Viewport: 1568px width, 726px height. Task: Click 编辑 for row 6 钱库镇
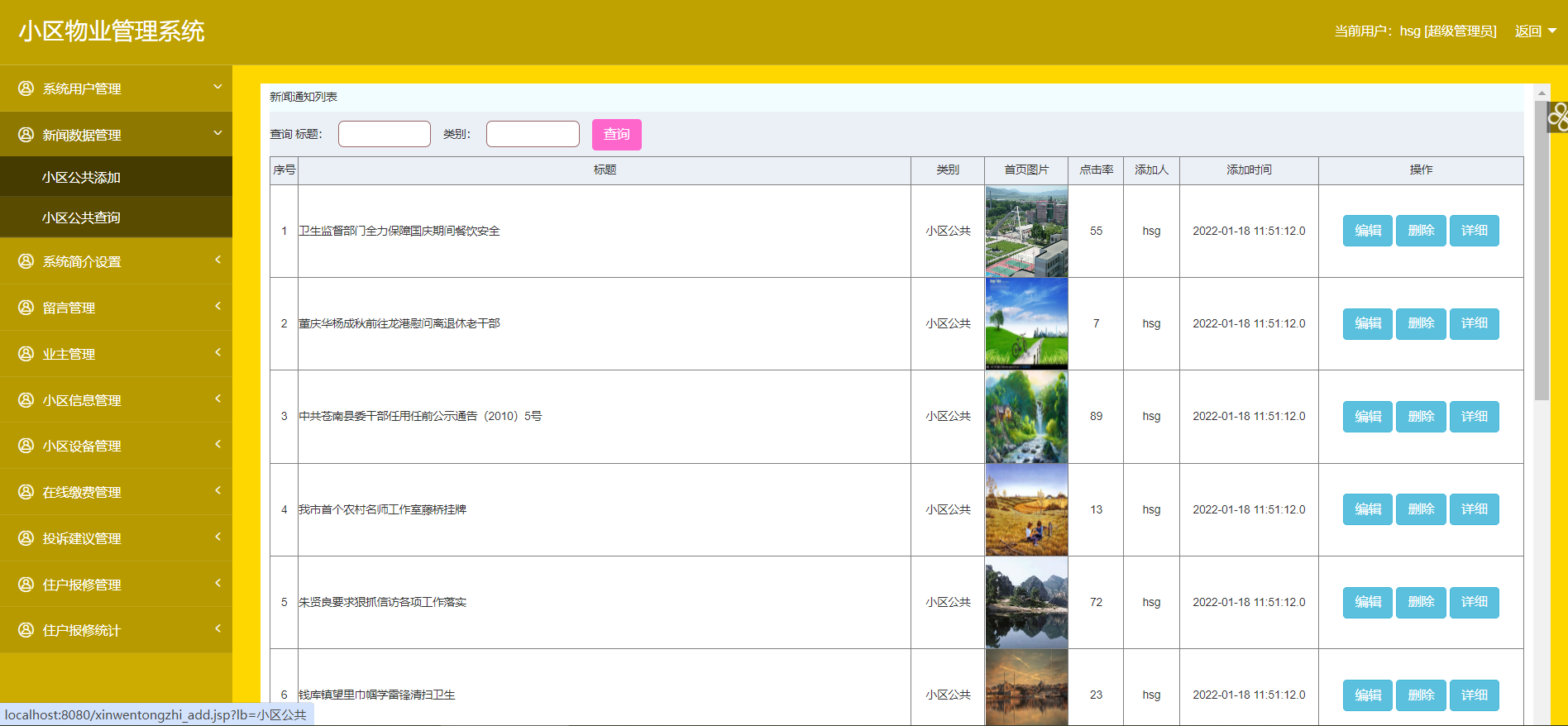(x=1368, y=695)
